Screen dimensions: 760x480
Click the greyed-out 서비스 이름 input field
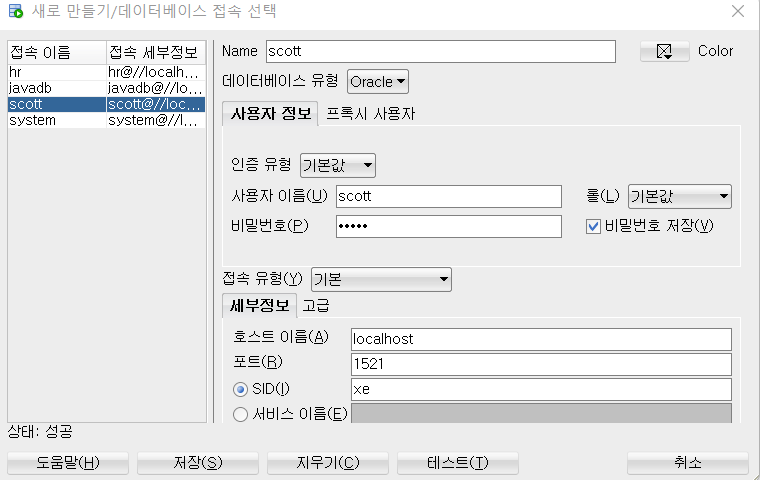(x=541, y=414)
